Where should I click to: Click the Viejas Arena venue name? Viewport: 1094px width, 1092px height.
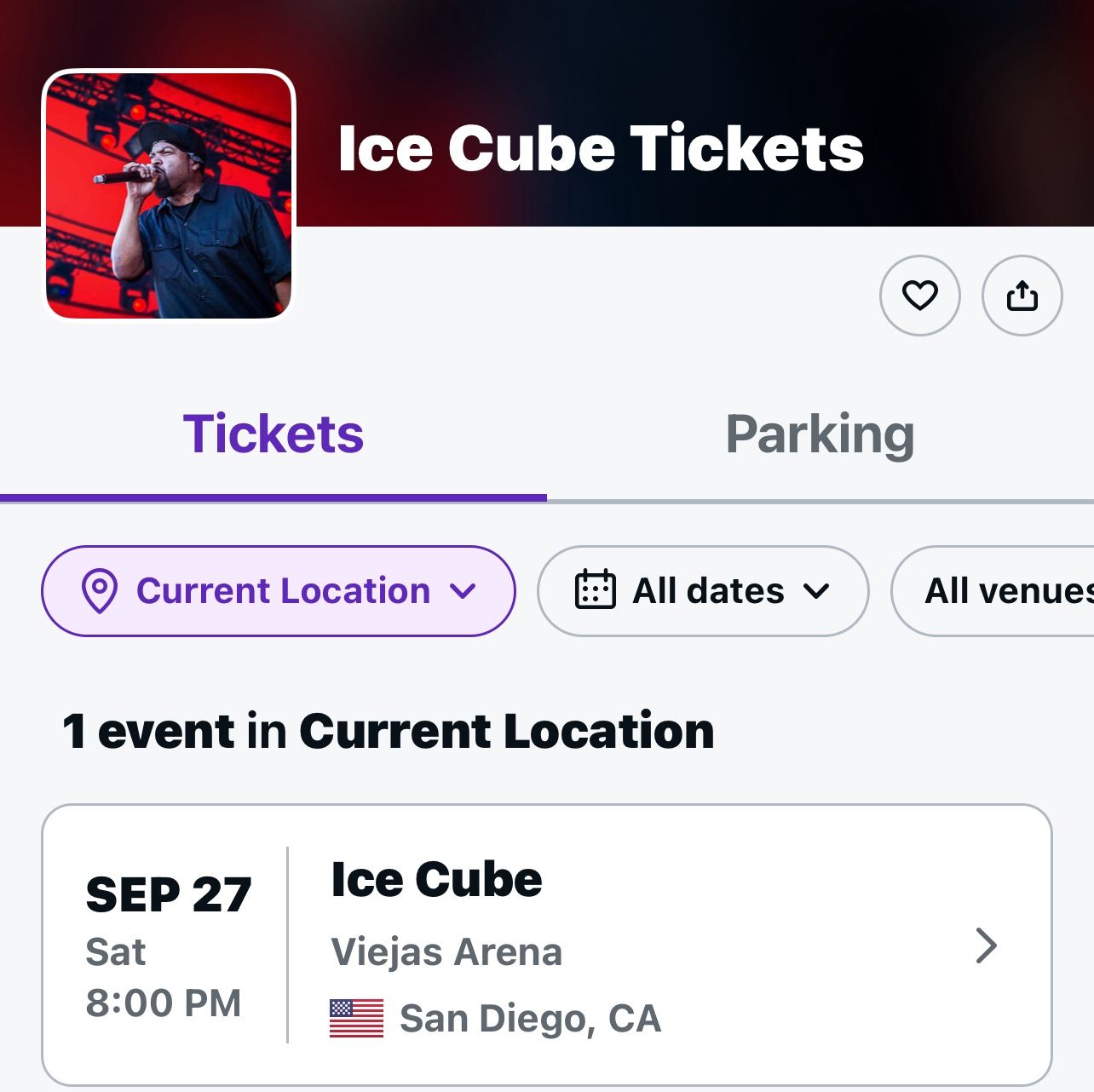446,952
